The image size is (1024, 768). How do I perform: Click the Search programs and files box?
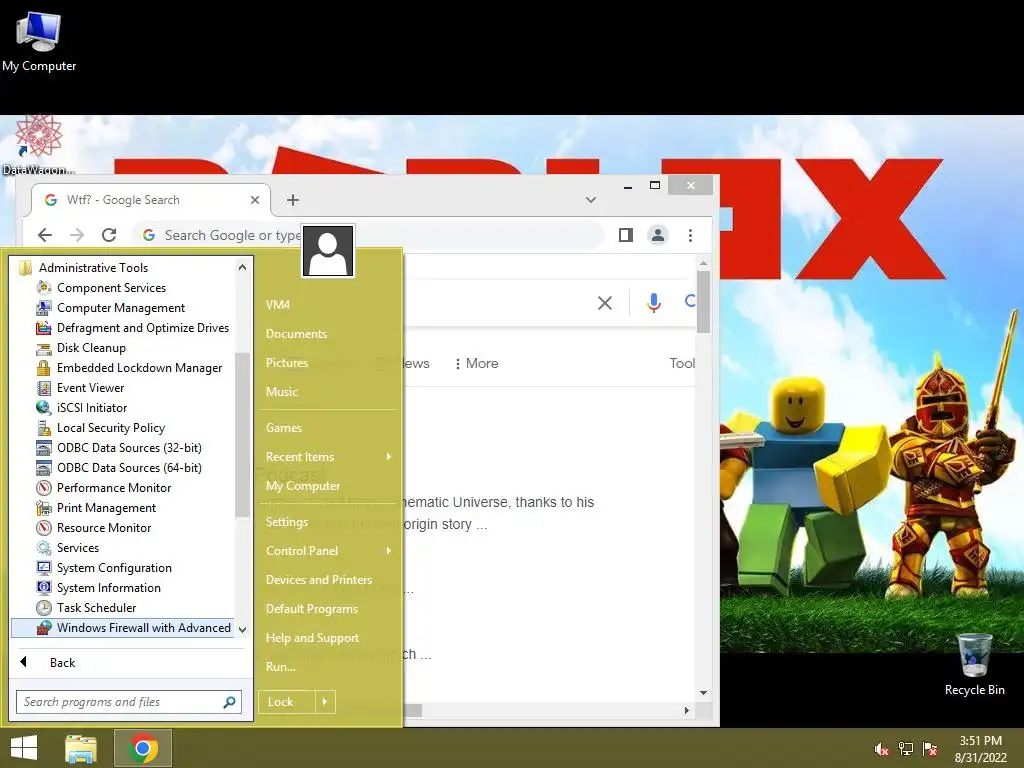129,702
